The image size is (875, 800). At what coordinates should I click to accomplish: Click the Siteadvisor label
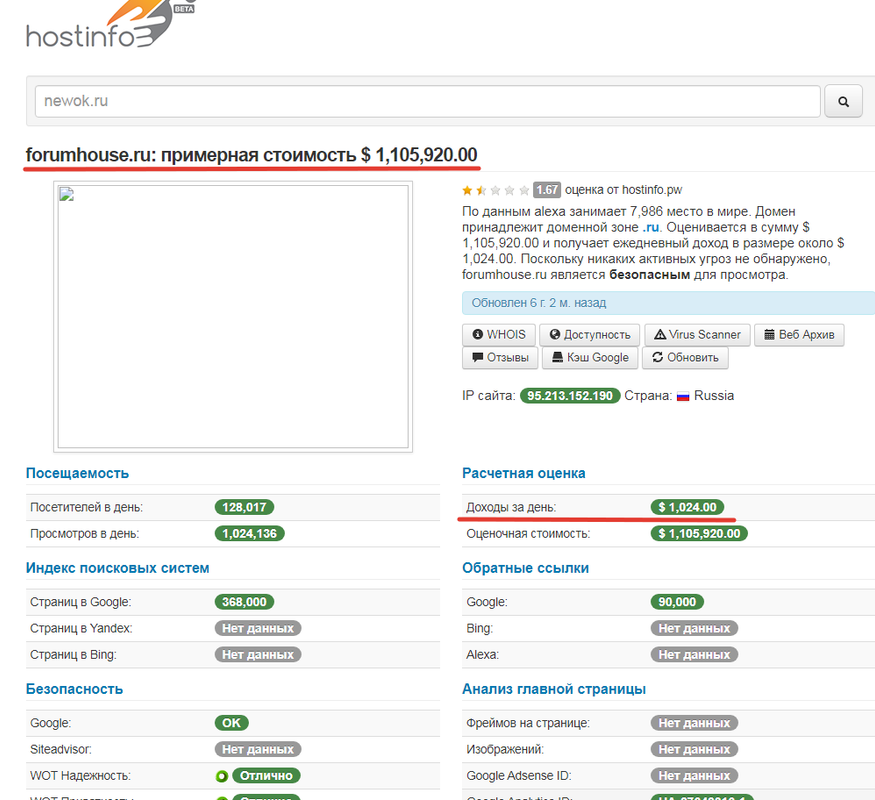pyautogui.click(x=61, y=749)
